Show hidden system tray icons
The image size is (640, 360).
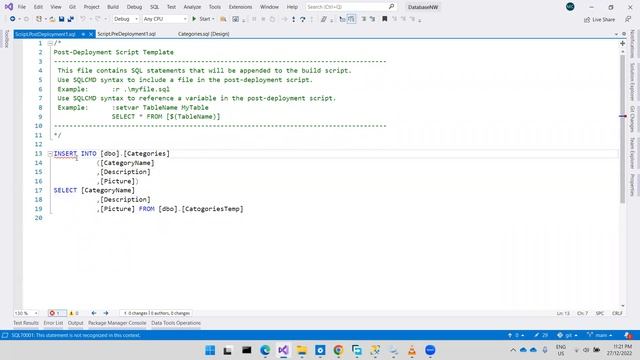pos(513,350)
